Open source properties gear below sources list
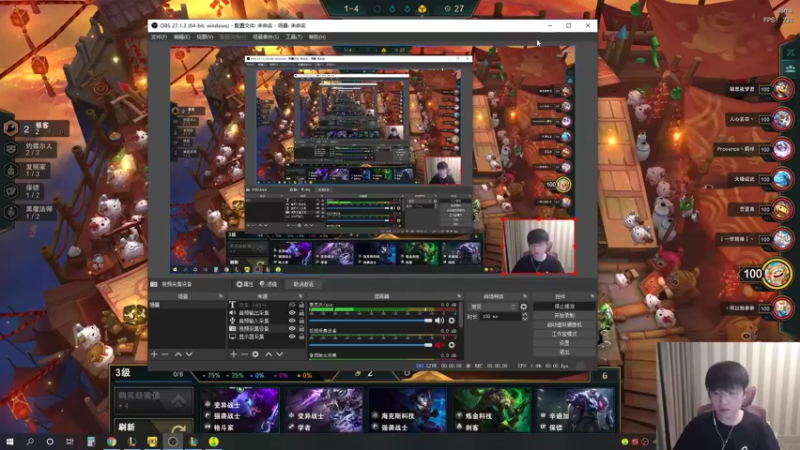The width and height of the screenshot is (800, 450). [x=256, y=354]
